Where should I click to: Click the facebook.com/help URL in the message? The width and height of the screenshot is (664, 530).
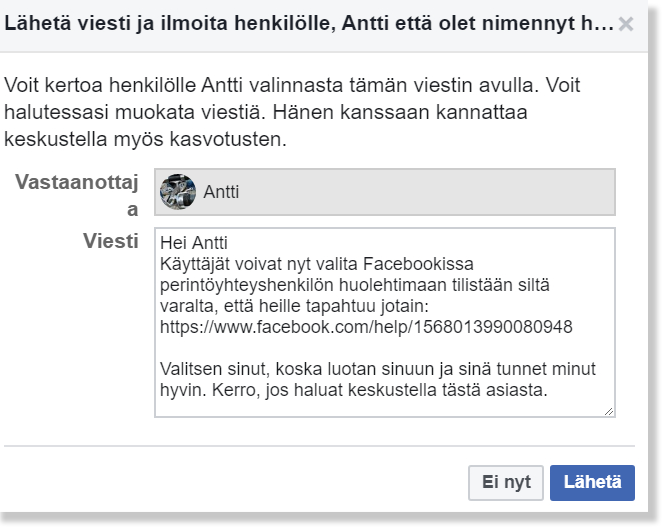coord(365,327)
